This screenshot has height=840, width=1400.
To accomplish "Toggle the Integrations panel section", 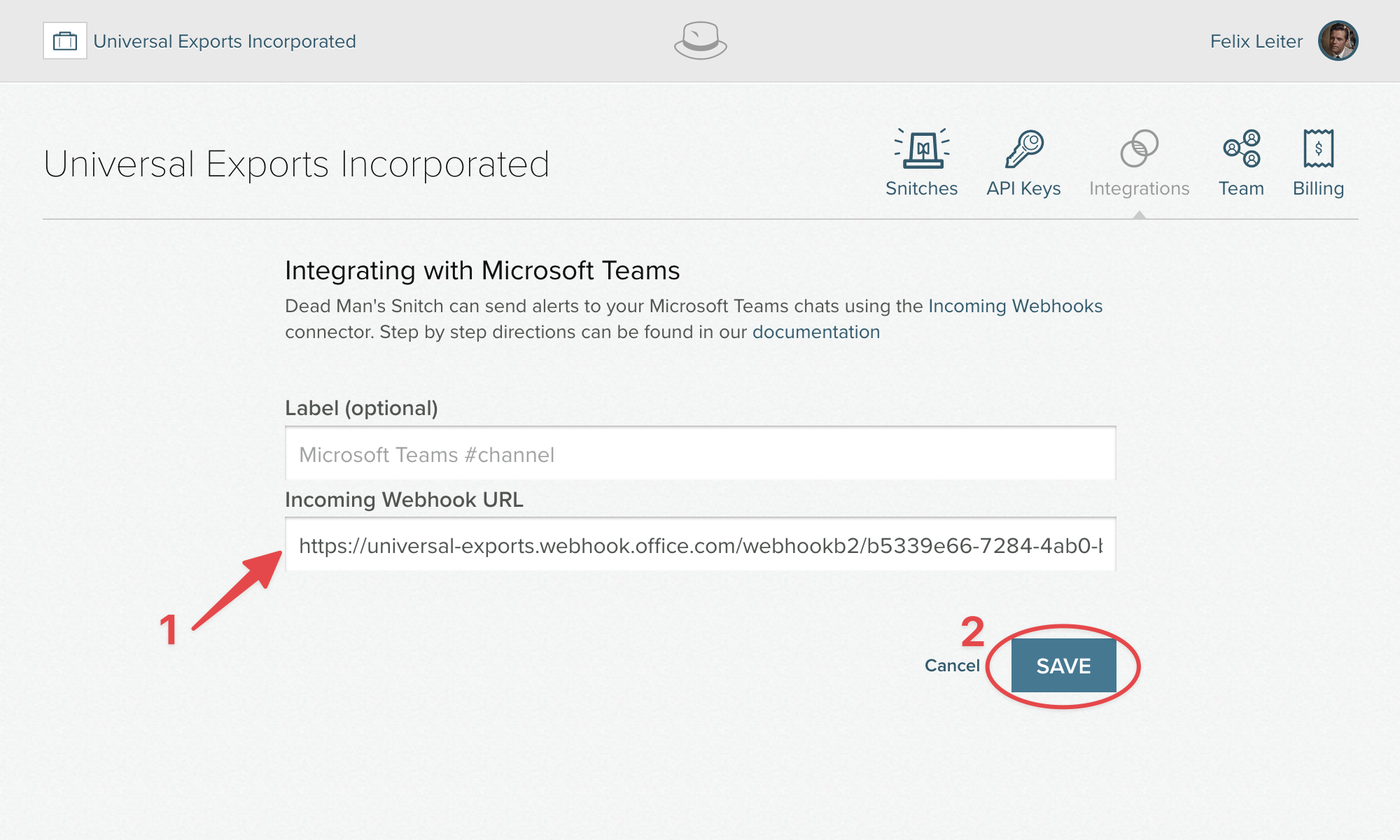I will (1138, 162).
